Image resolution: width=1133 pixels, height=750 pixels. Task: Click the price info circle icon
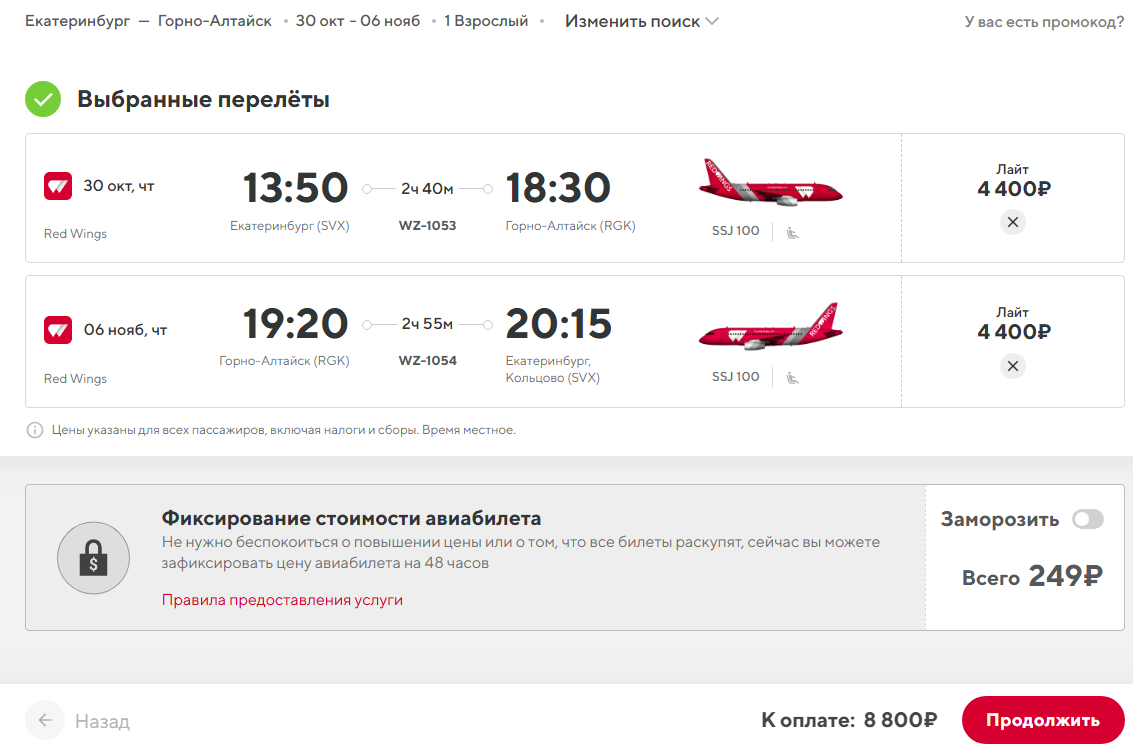[x=35, y=430]
